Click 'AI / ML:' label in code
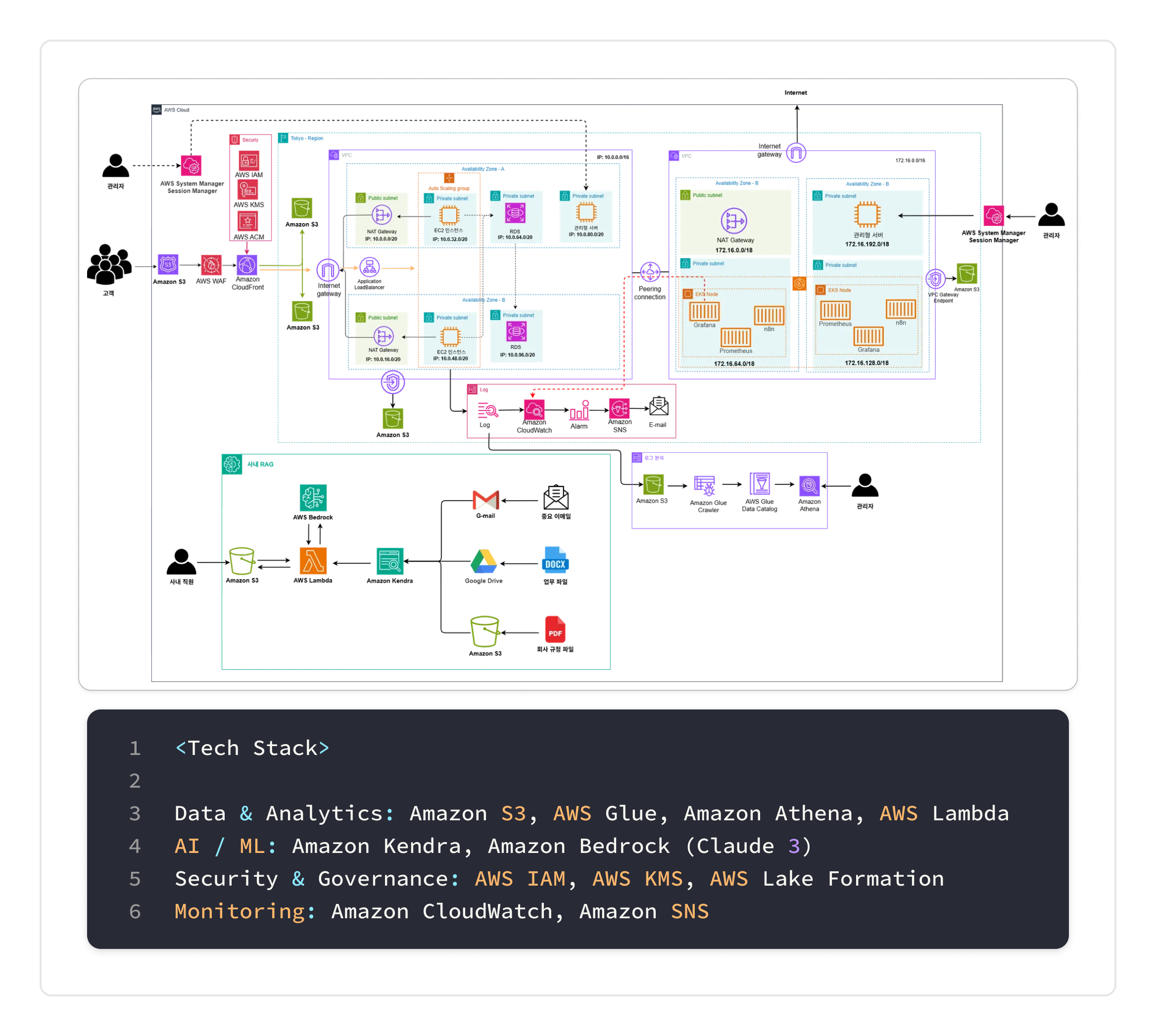 [226, 846]
